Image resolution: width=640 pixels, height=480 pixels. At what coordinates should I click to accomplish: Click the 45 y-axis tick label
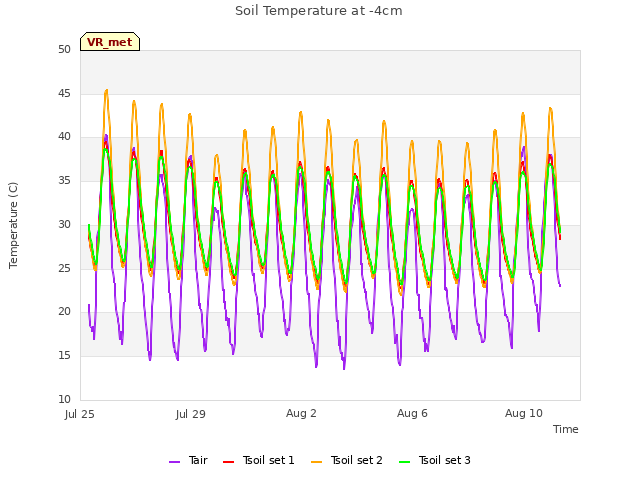tap(64, 93)
